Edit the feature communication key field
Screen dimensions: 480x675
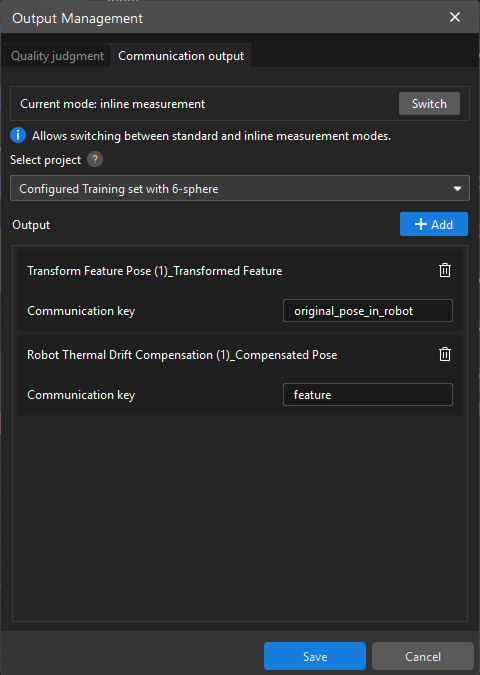tap(368, 394)
